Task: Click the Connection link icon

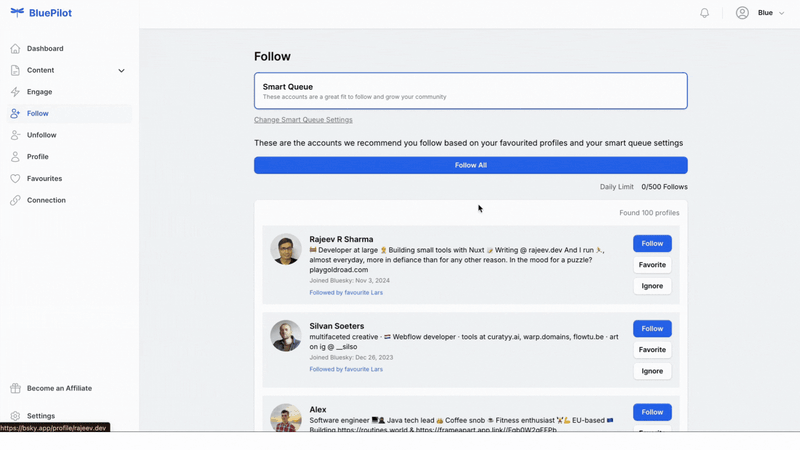Action: tap(15, 200)
